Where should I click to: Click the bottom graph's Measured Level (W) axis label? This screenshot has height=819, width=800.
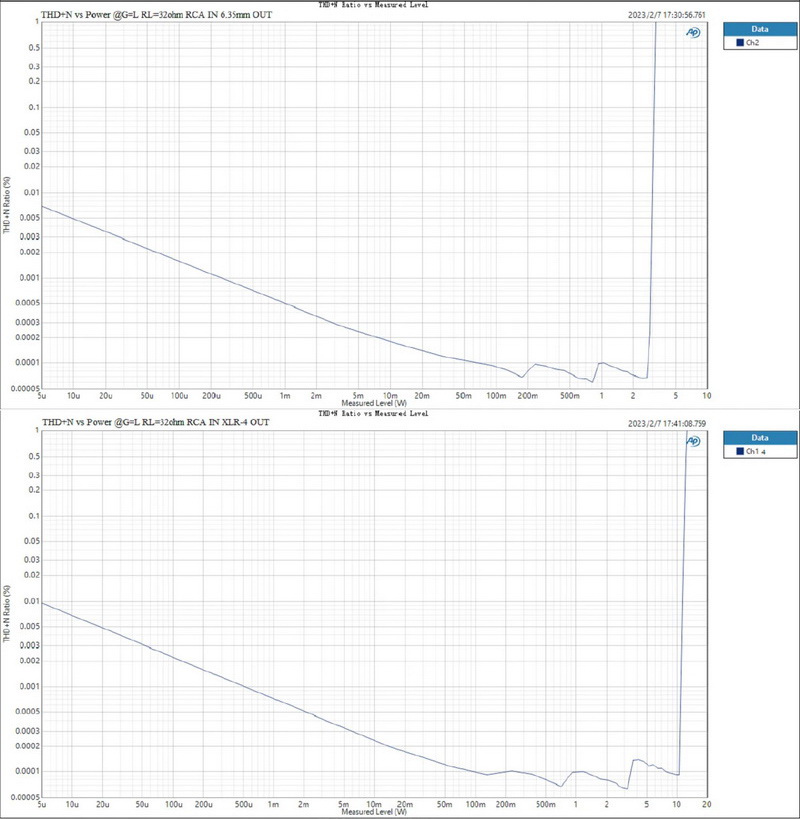tap(373, 812)
